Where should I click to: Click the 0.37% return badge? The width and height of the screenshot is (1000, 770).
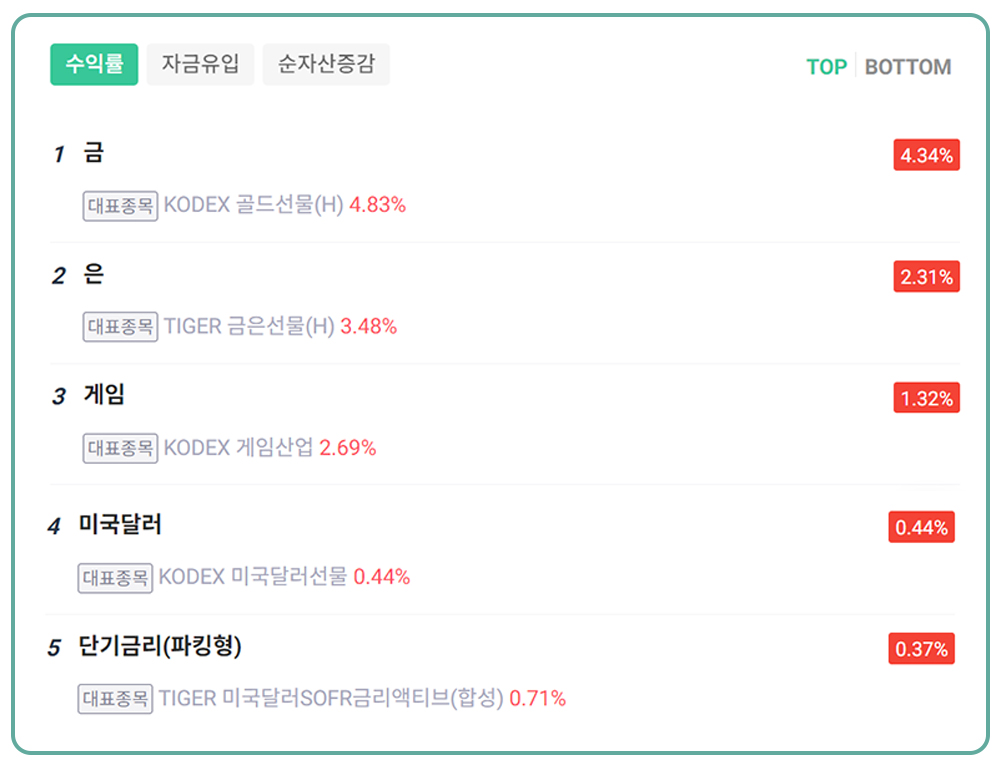tap(921, 649)
